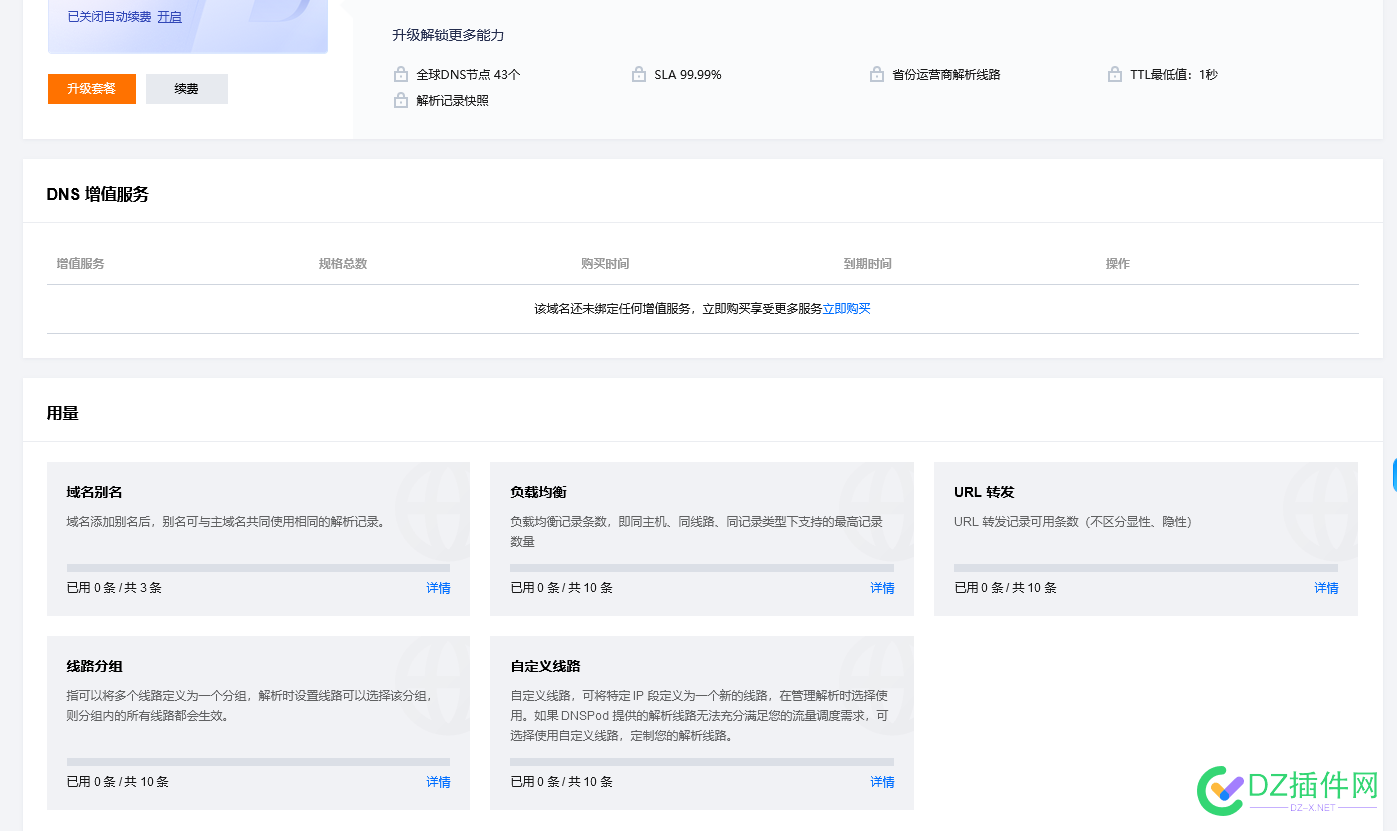Open 详情 for 自定义线路 usage

click(x=882, y=782)
